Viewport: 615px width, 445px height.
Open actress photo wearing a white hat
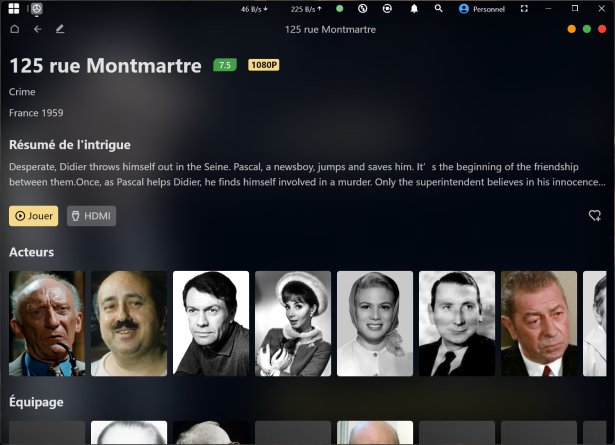click(x=293, y=323)
